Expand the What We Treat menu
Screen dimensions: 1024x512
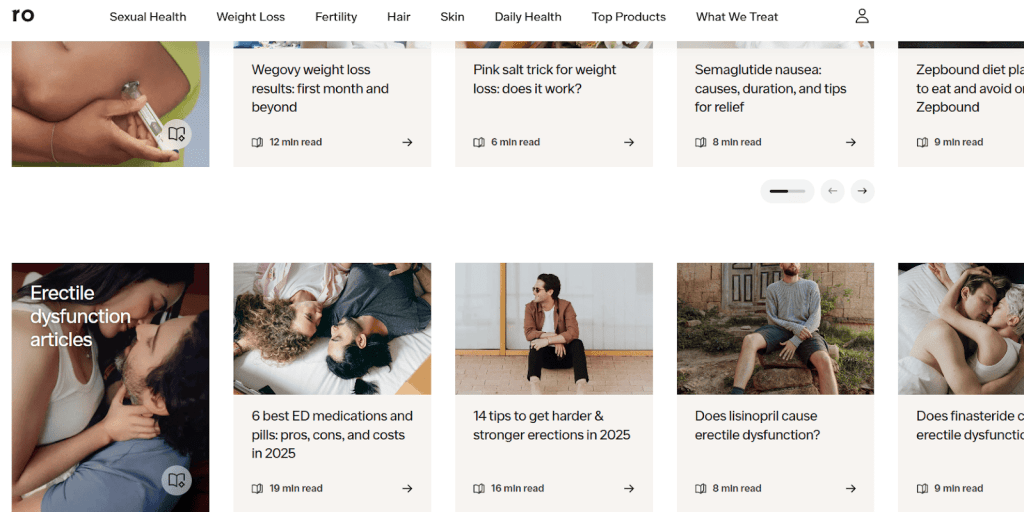point(736,17)
